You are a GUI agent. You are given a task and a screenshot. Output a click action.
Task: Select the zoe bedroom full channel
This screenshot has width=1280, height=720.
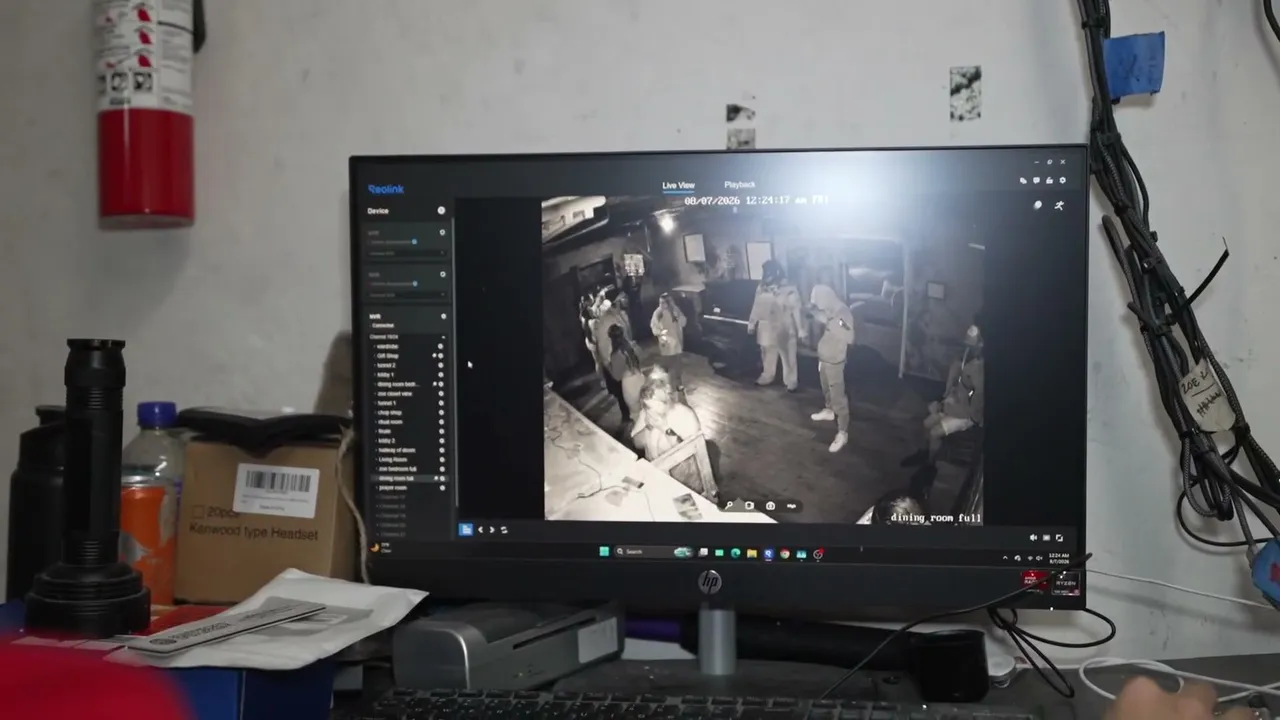click(x=397, y=469)
